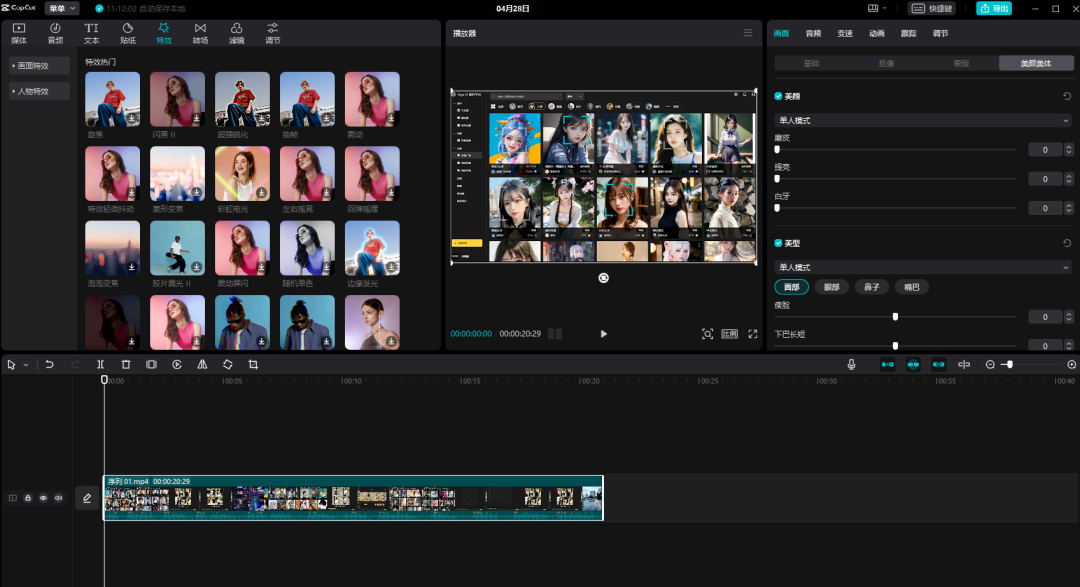Select the 眼部 button

831,287
